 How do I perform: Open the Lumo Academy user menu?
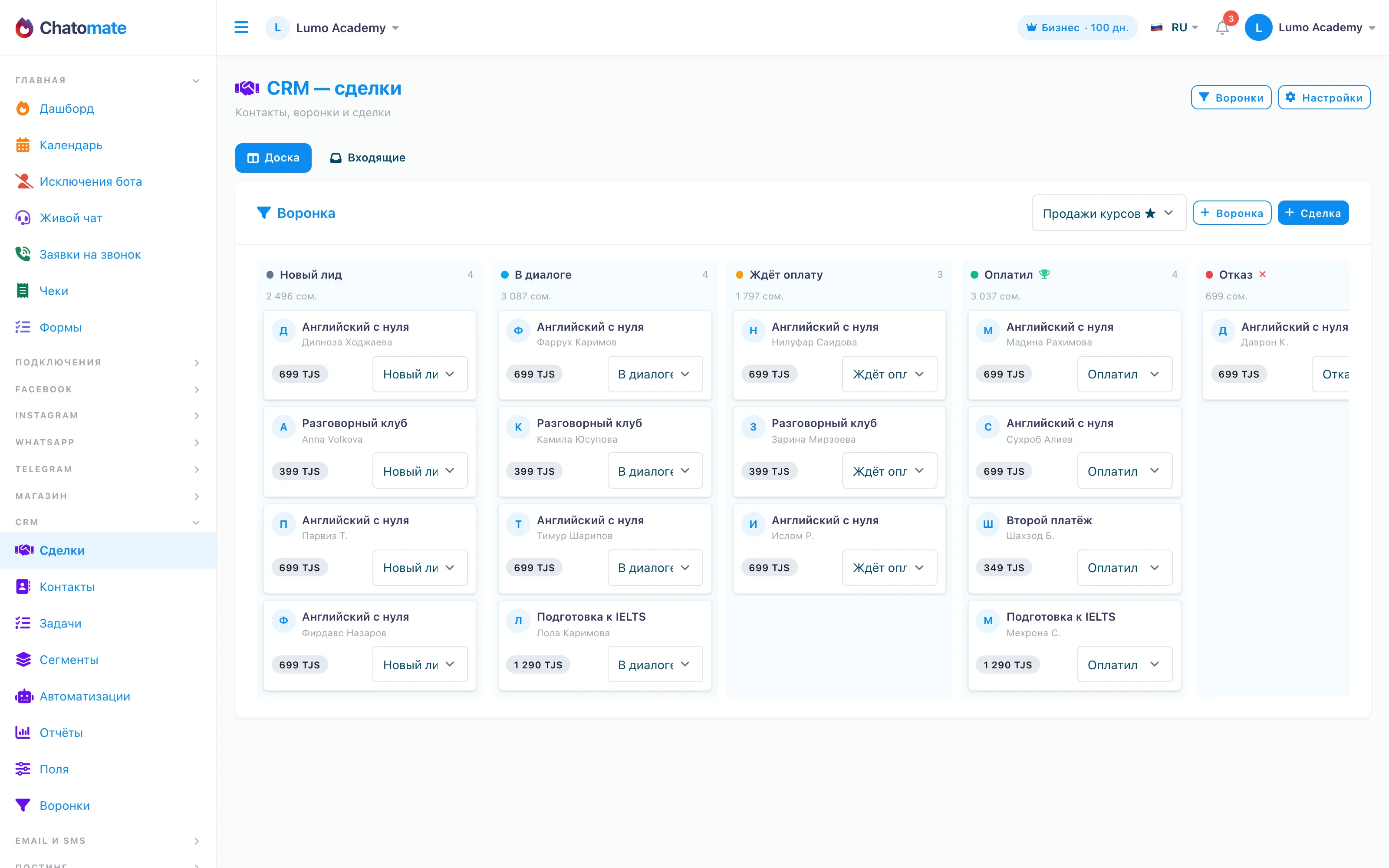tap(1310, 27)
